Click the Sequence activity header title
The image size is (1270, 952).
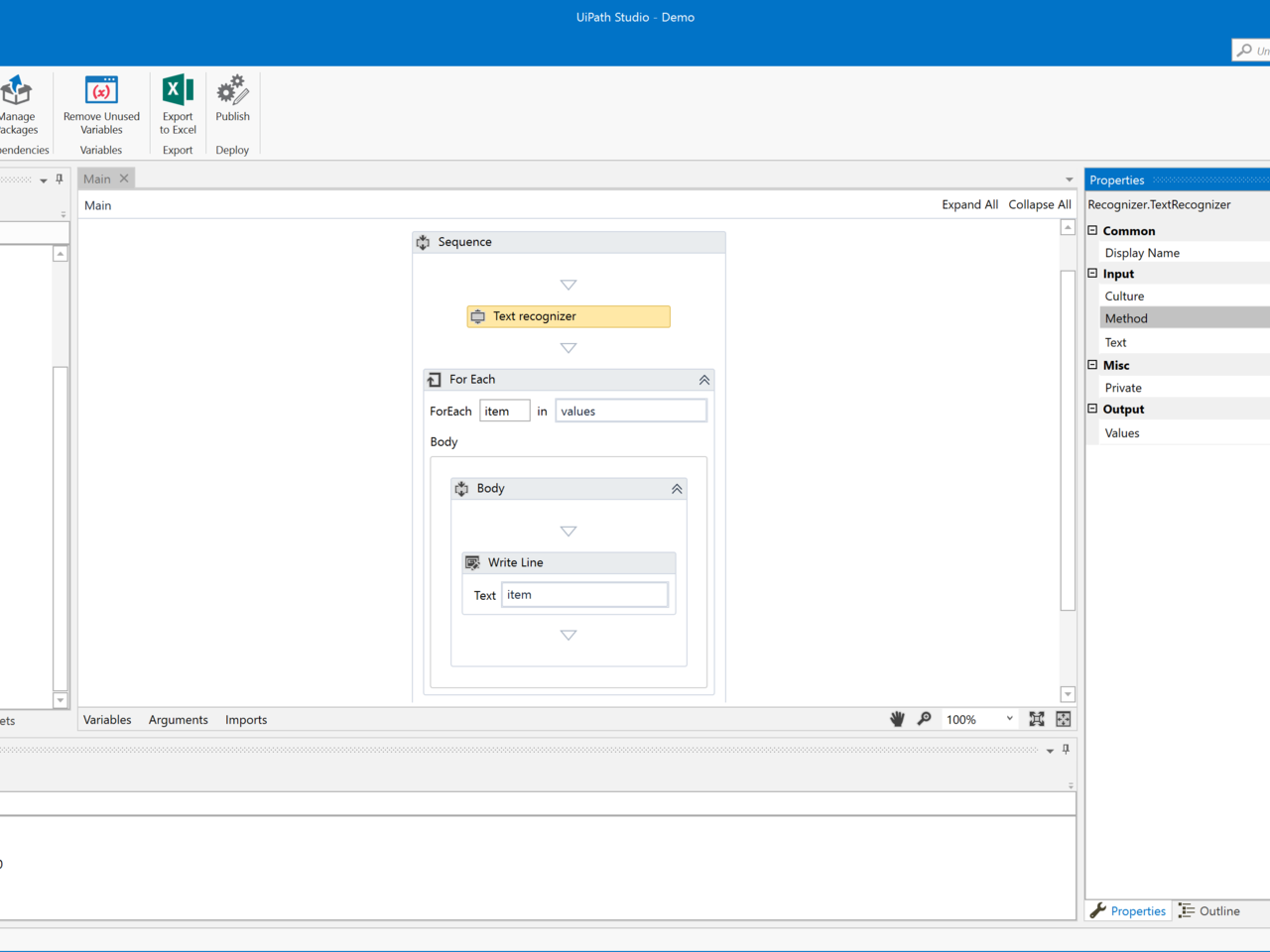464,242
